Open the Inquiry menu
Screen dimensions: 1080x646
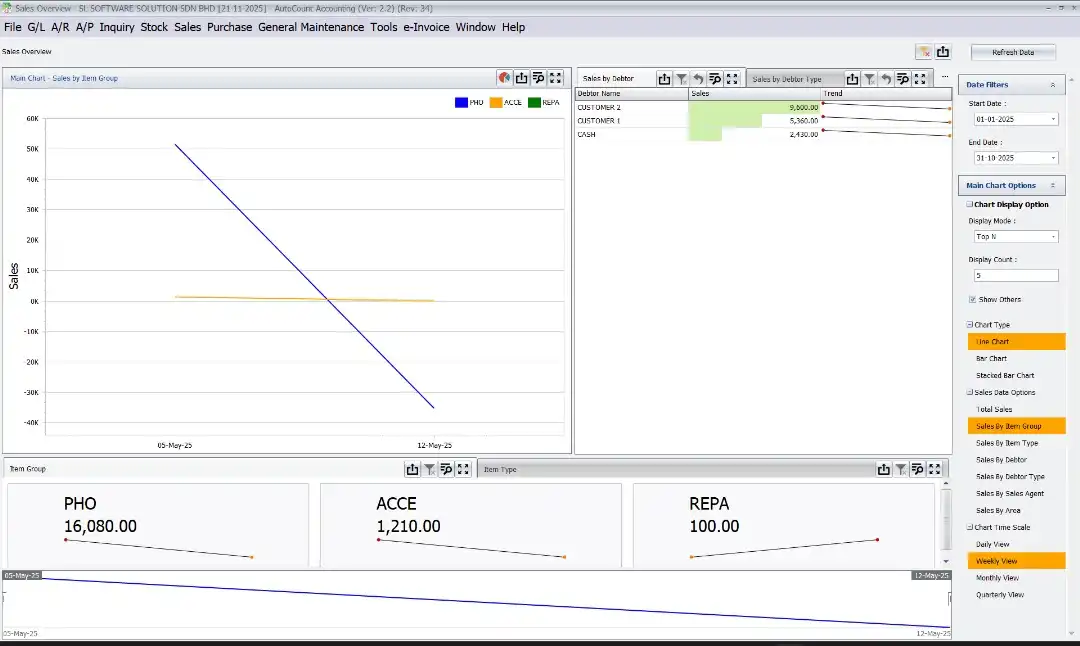116,27
